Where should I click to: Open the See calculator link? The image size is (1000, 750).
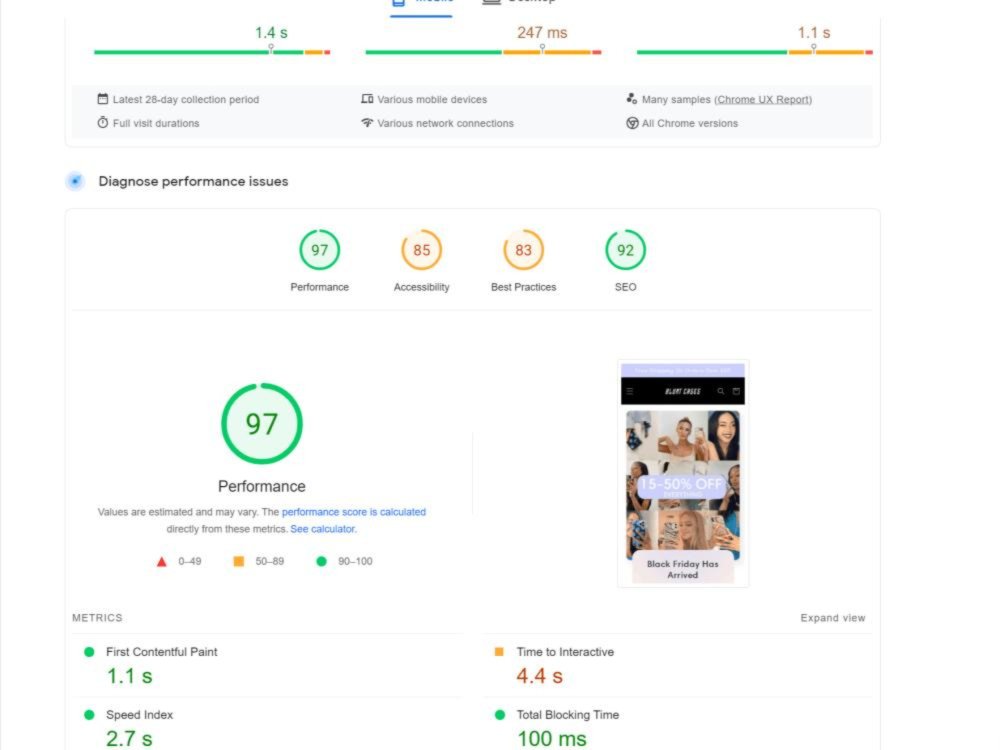tap(323, 529)
